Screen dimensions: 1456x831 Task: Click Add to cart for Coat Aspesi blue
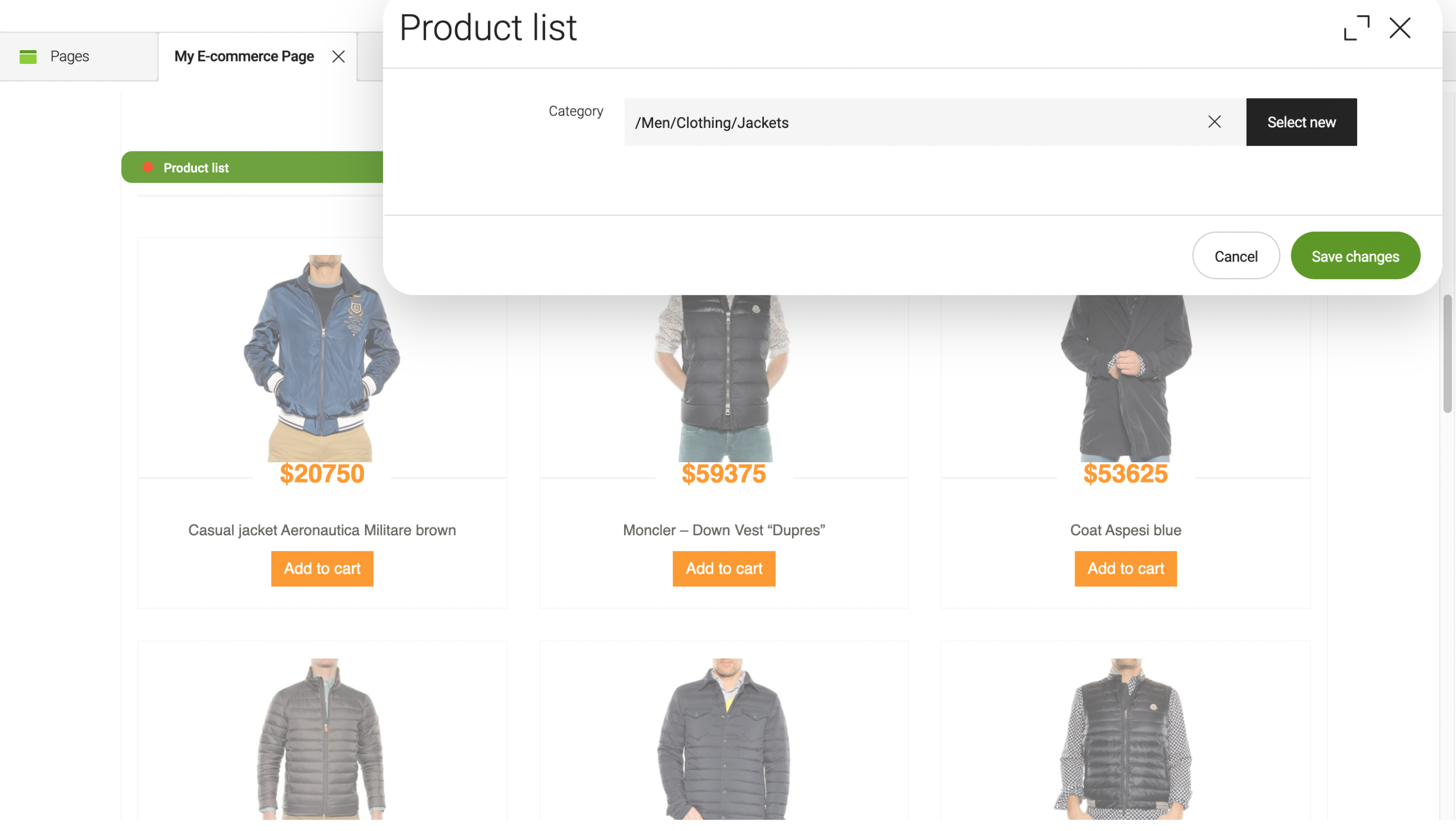click(1125, 568)
